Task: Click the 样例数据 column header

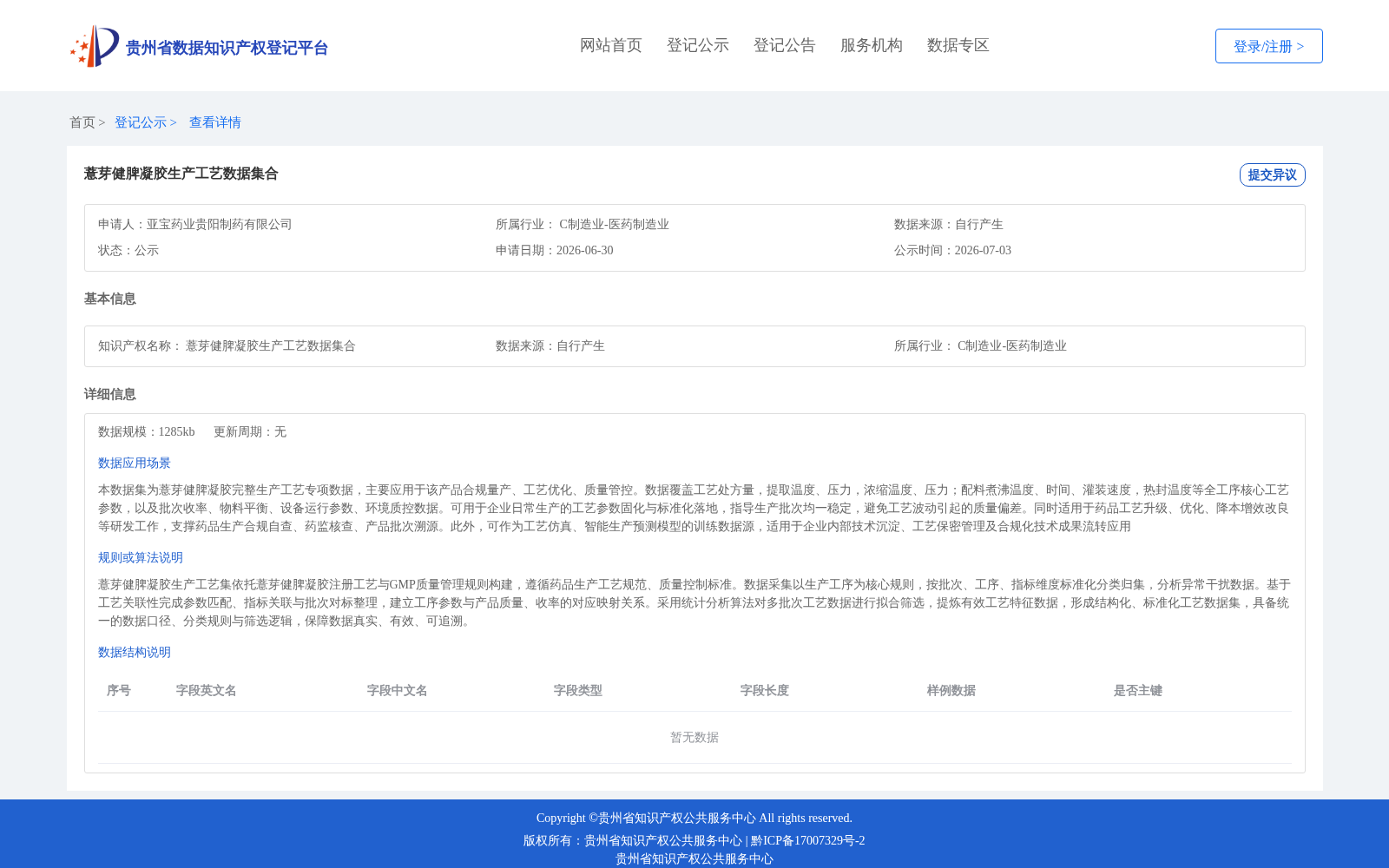Action: pyautogui.click(x=951, y=690)
